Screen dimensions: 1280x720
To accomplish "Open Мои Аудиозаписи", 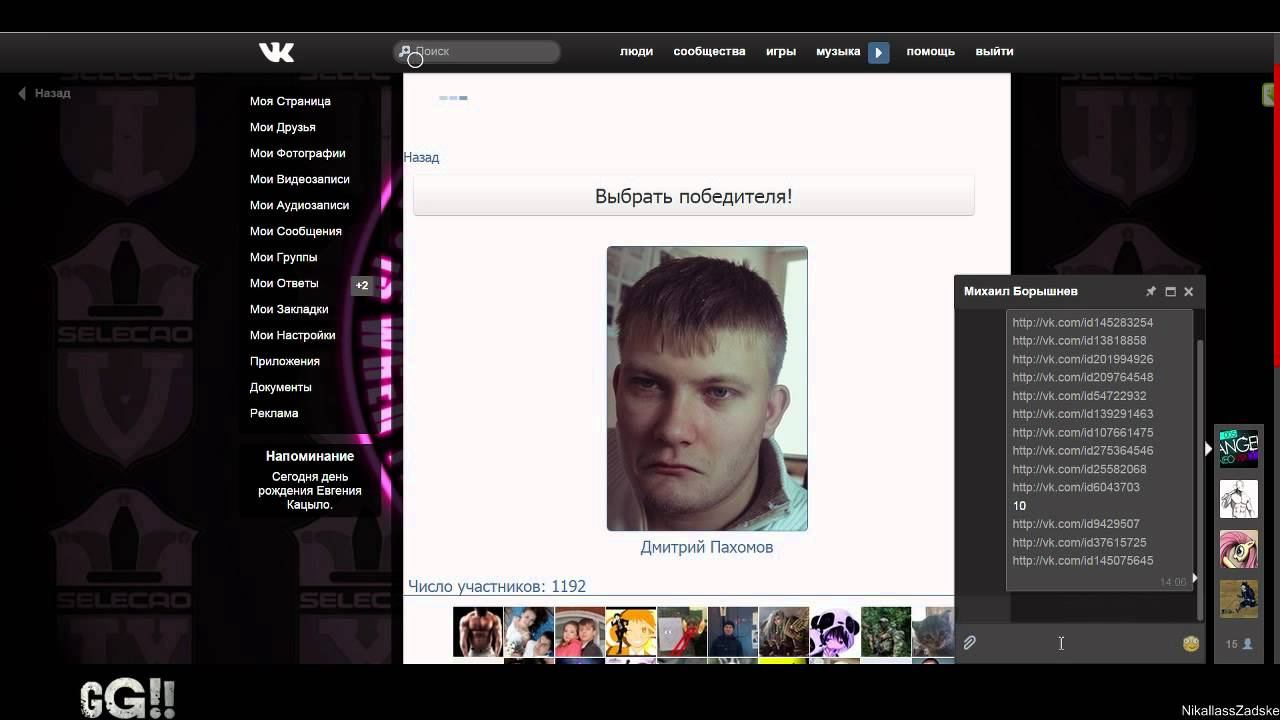I will tap(300, 205).
